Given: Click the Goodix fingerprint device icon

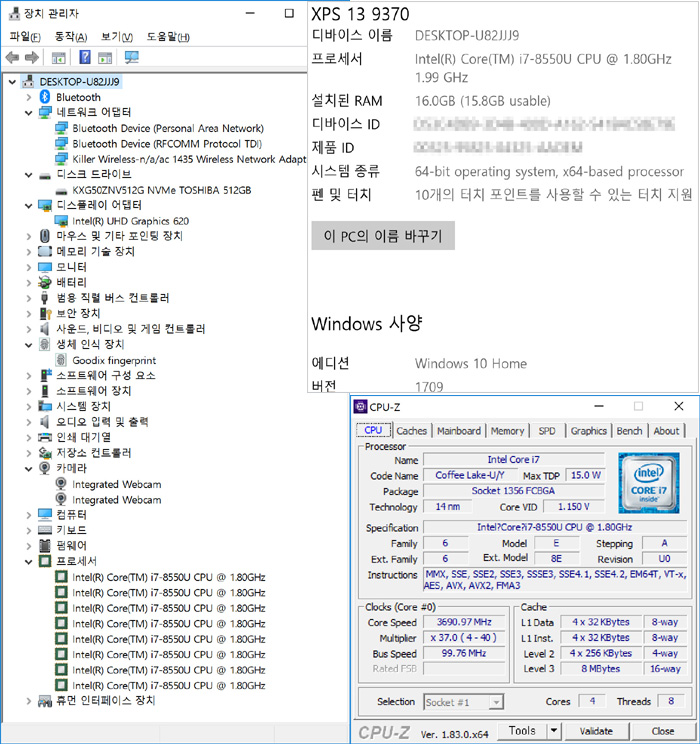Looking at the screenshot, I should [61, 360].
